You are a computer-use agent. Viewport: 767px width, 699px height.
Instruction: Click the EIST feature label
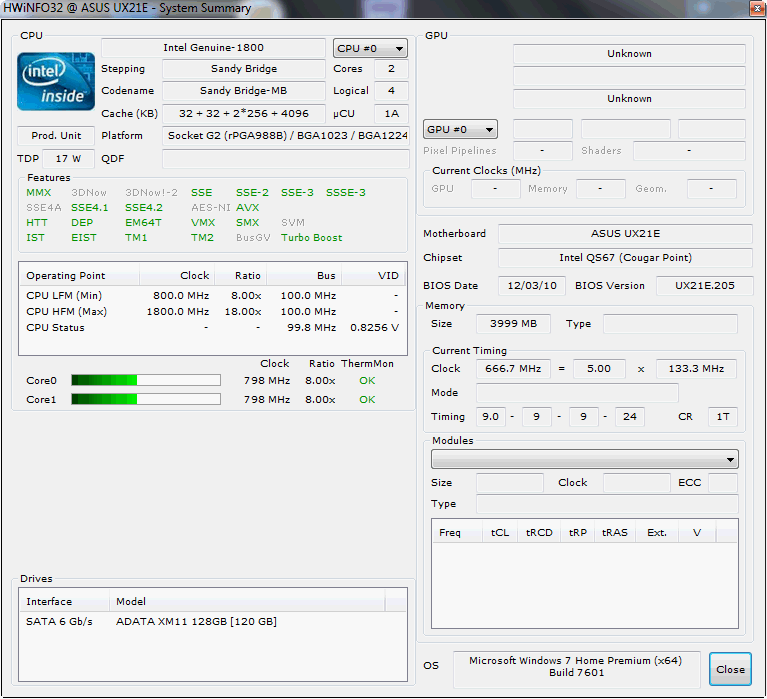(x=84, y=238)
